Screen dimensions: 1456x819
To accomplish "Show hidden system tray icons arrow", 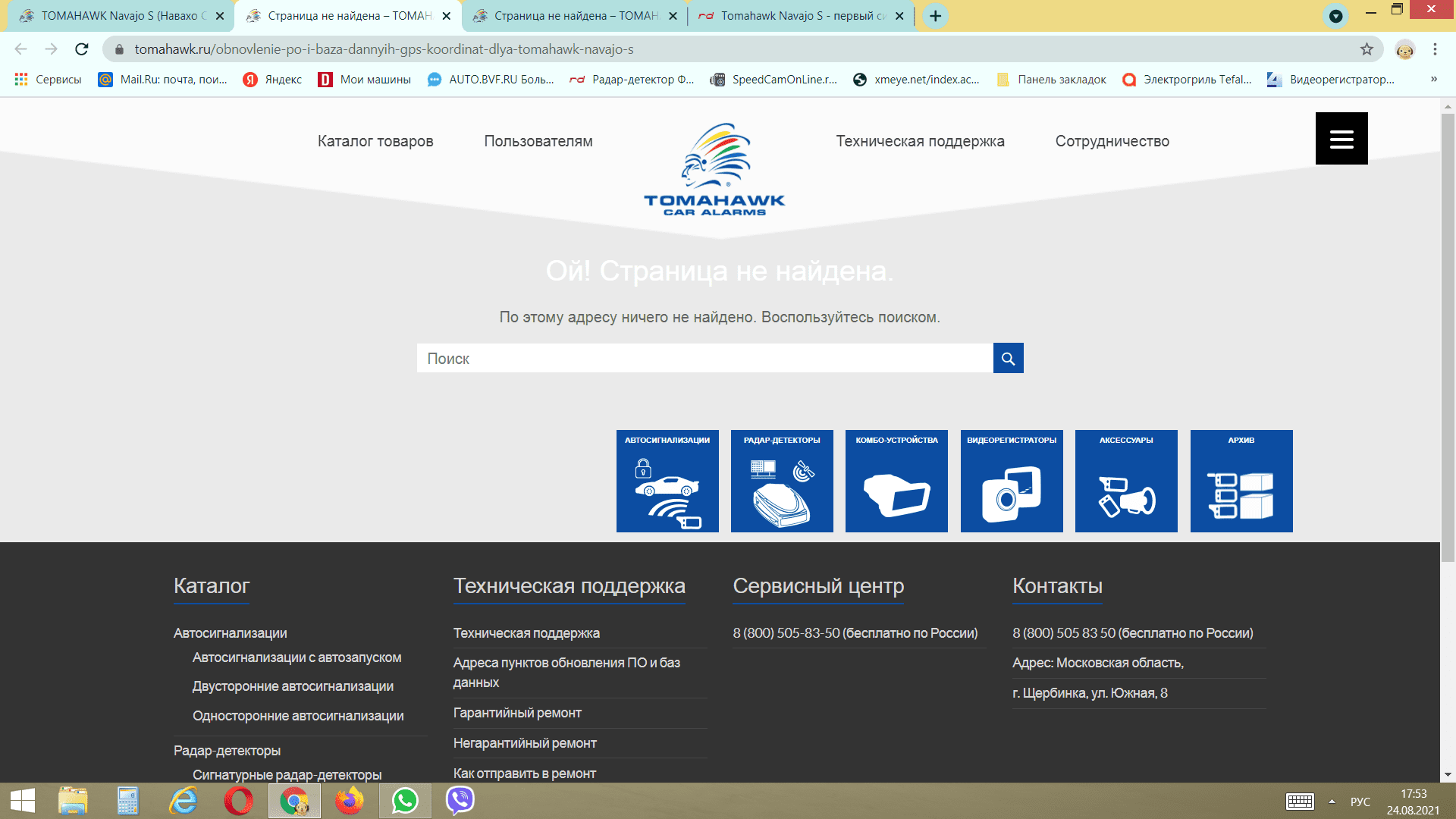I will tap(1332, 801).
